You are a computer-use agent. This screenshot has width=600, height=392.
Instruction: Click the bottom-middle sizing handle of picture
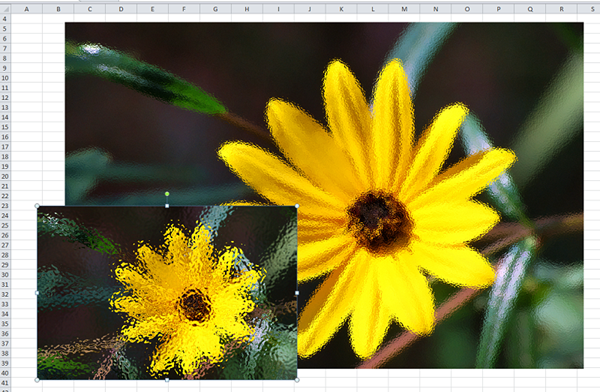pyautogui.click(x=167, y=380)
